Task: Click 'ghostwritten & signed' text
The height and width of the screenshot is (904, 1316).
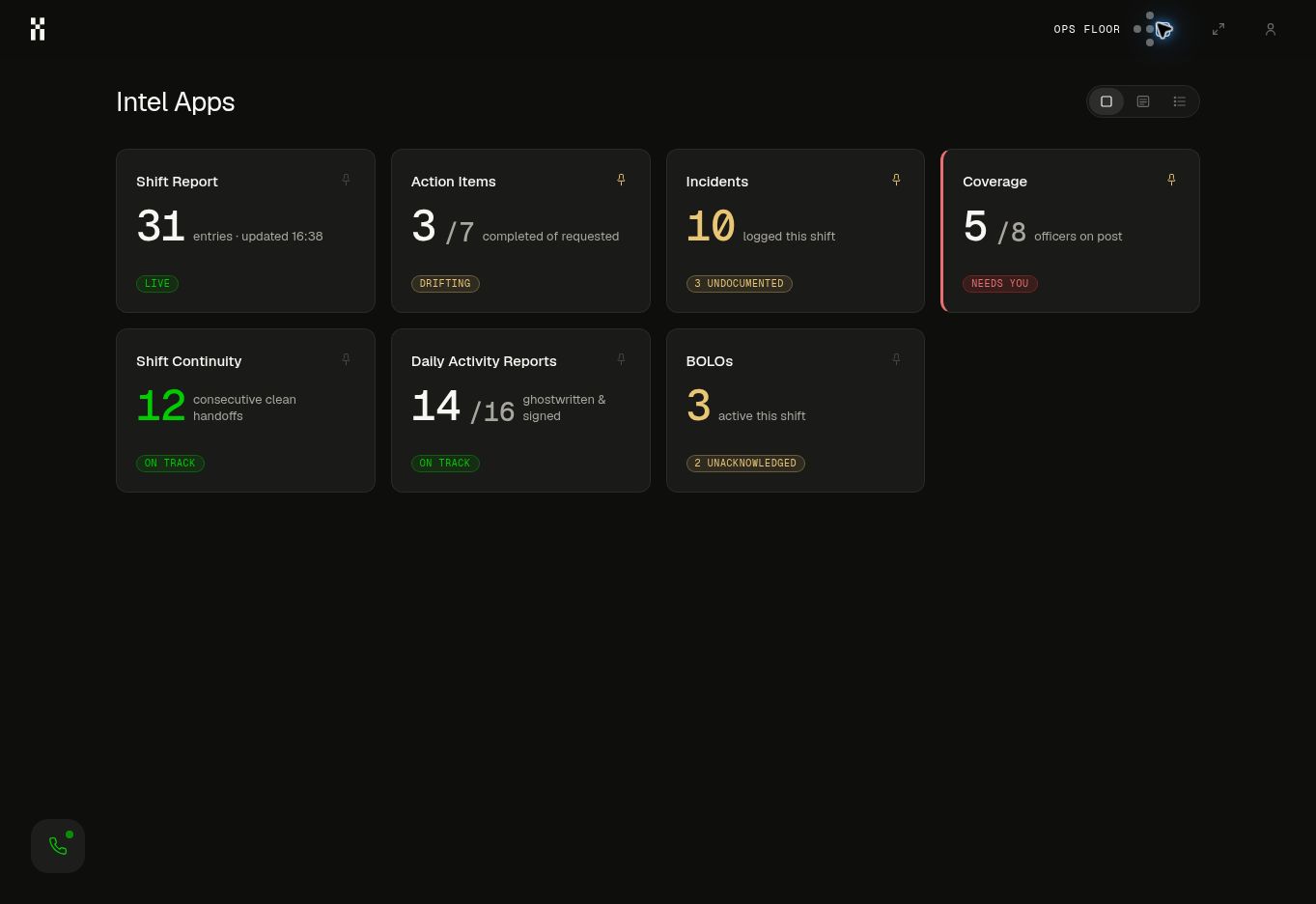Action: pos(564,408)
